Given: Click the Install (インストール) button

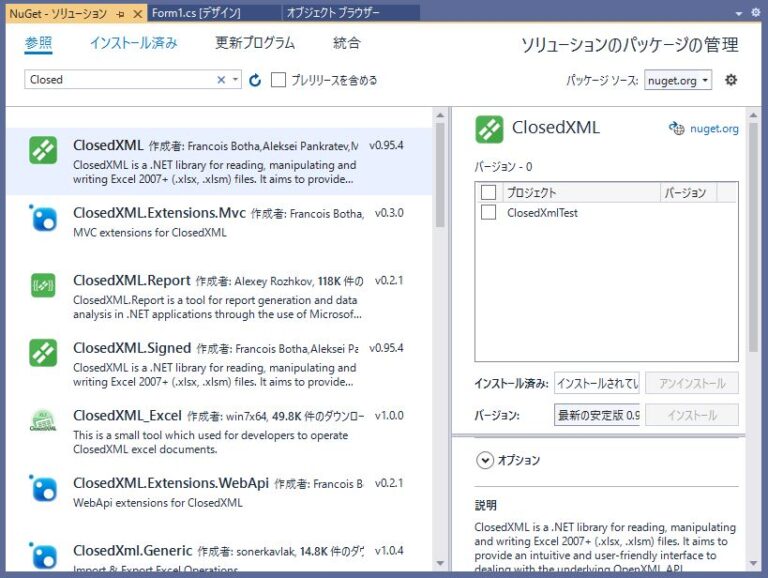Looking at the screenshot, I should (x=692, y=415).
